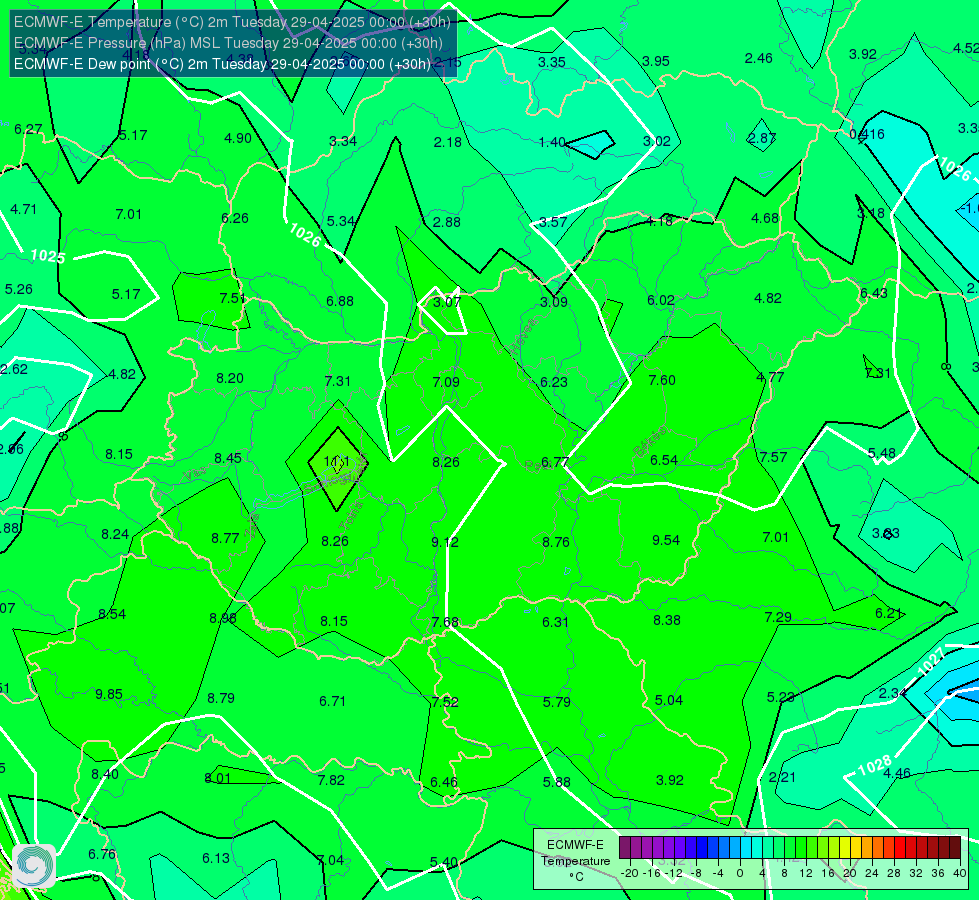Select the ECMWF-E Pressure MSL layer title
979x900 pixels.
pyautogui.click(x=228, y=43)
